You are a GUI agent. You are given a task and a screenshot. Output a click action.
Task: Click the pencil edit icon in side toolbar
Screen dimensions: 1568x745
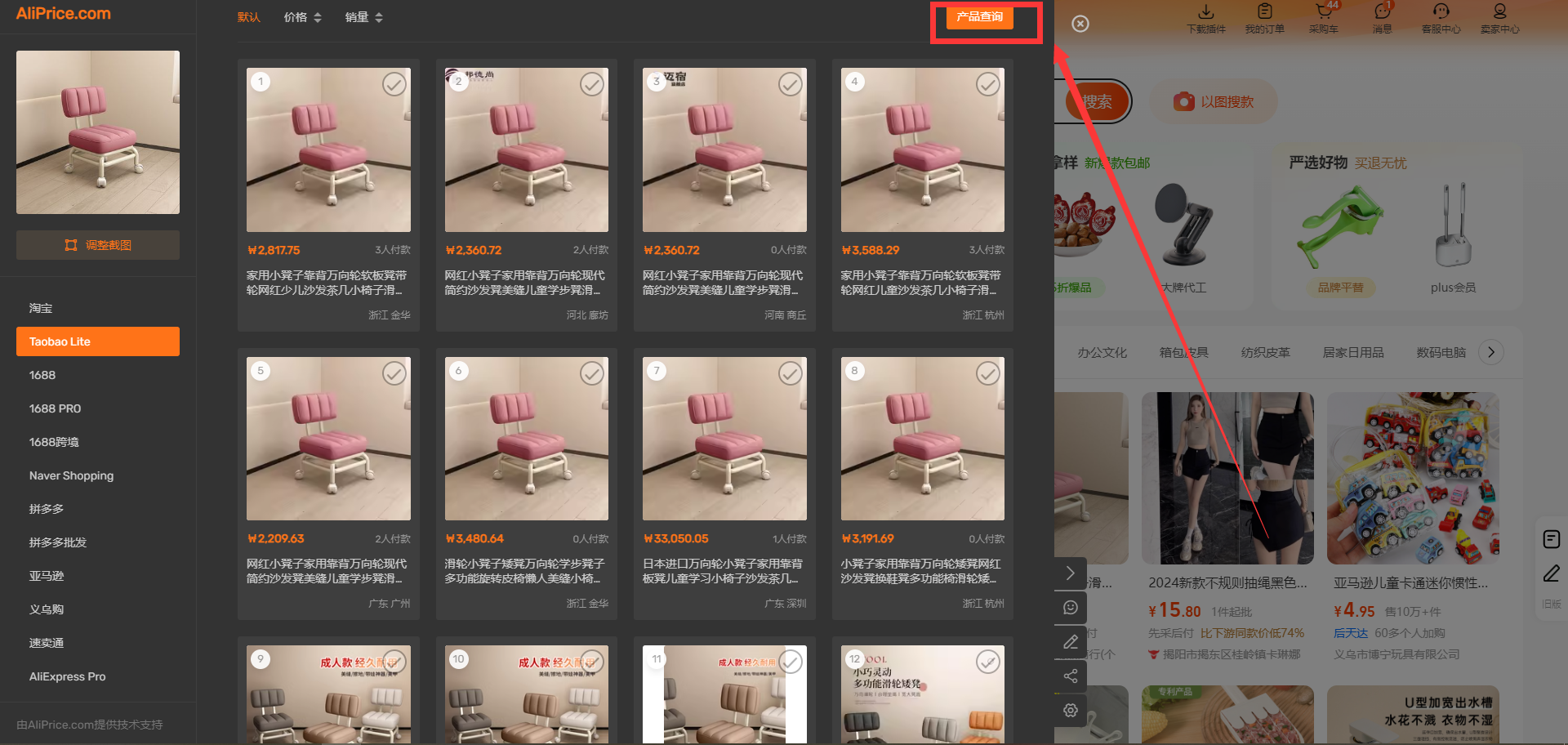pyautogui.click(x=1071, y=642)
